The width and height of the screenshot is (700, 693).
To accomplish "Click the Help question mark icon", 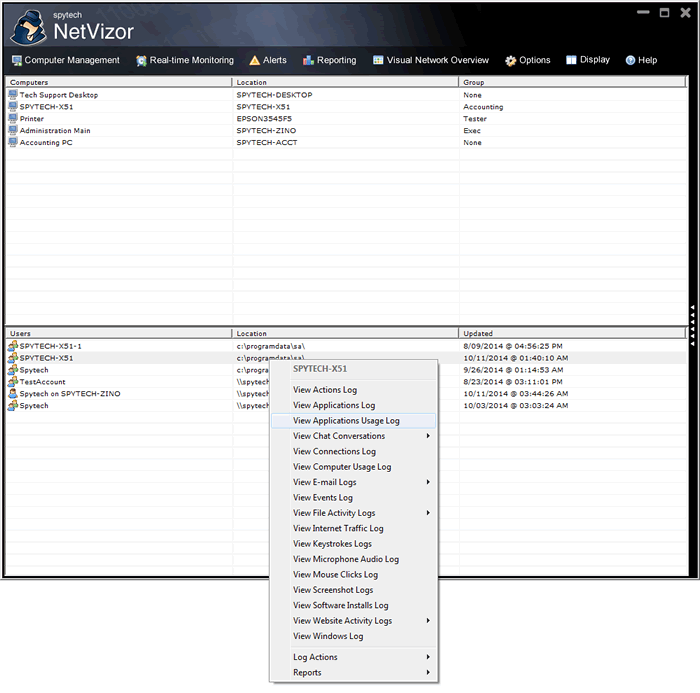I will pyautogui.click(x=630, y=60).
